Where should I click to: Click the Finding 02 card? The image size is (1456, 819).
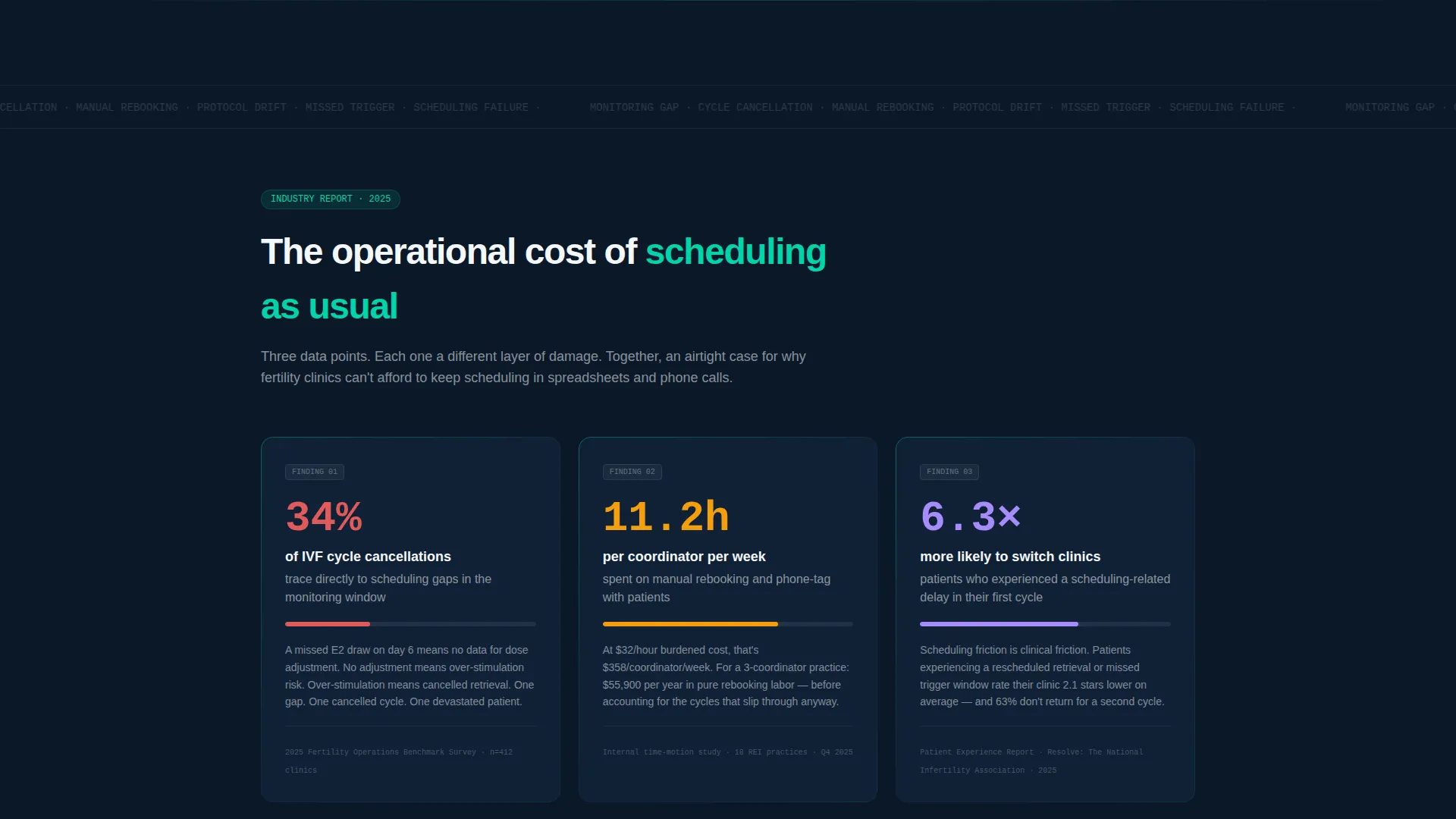point(728,620)
